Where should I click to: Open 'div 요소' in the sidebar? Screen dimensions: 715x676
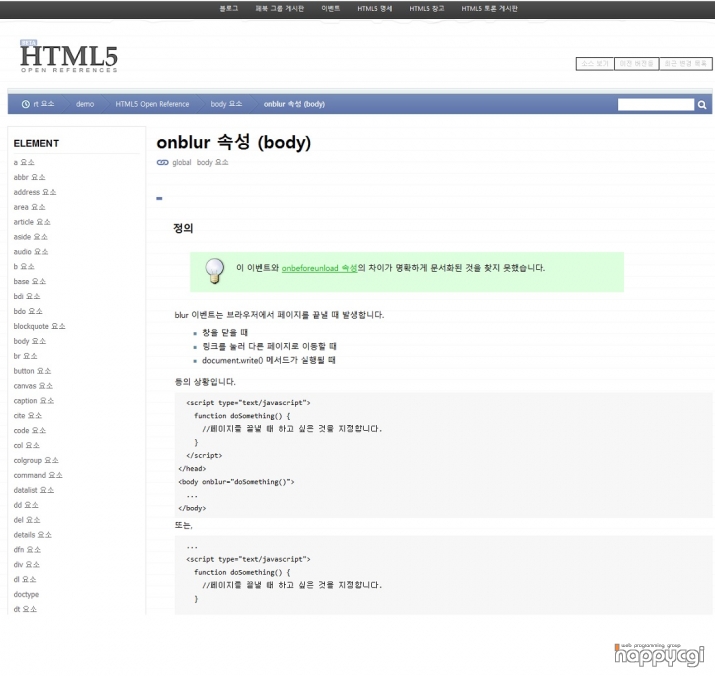tap(26, 565)
